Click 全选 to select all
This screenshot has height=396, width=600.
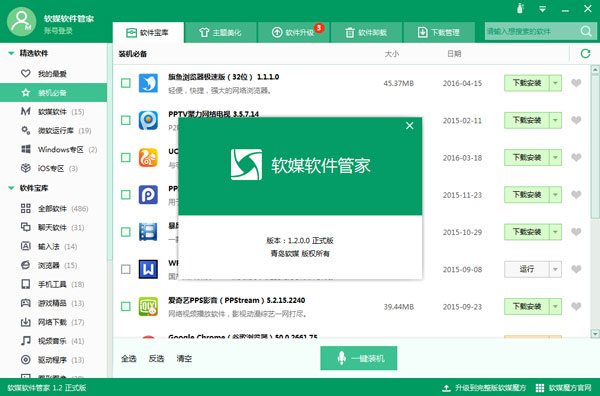click(129, 359)
